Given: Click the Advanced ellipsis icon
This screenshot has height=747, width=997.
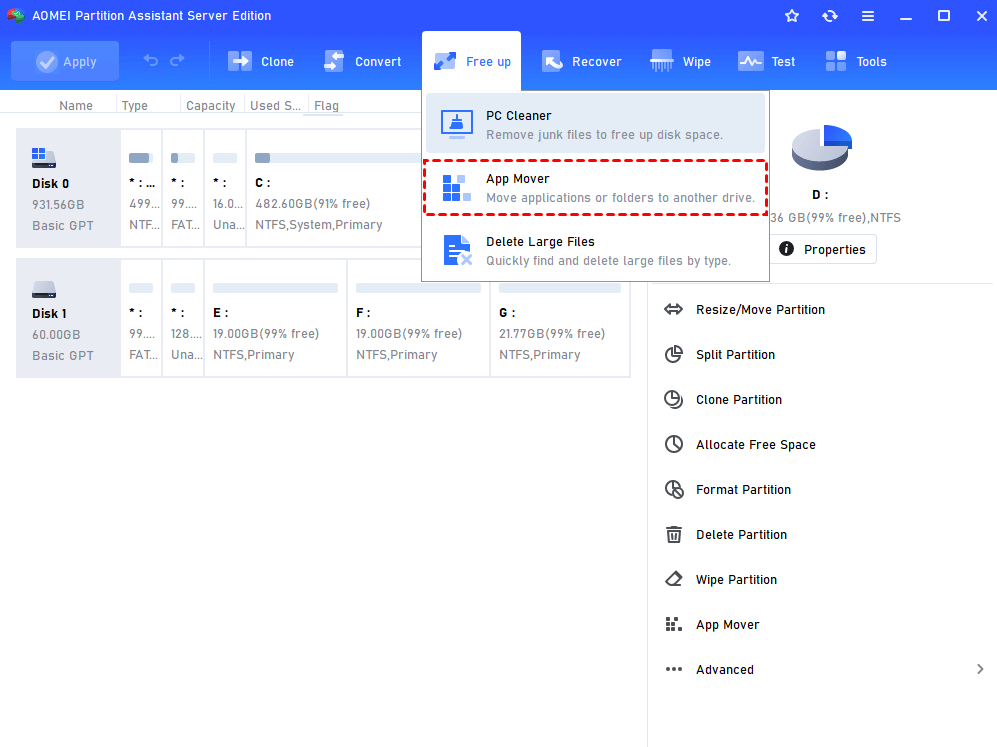Looking at the screenshot, I should pos(673,669).
